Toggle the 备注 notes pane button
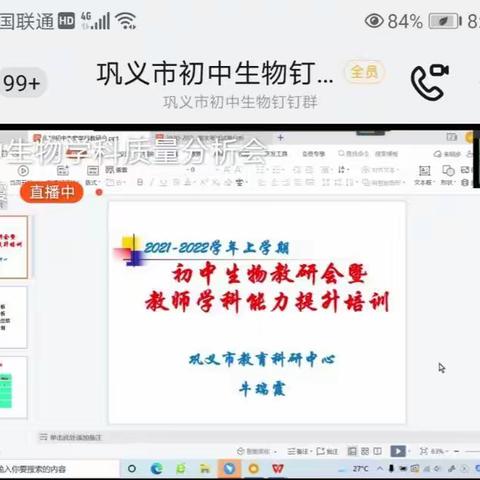480x480 pixels. [x=299, y=451]
